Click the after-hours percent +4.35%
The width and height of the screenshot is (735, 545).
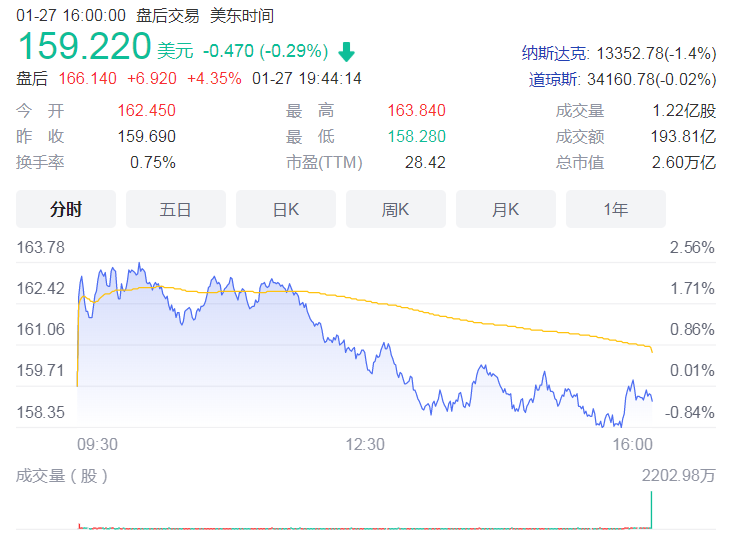[214, 78]
